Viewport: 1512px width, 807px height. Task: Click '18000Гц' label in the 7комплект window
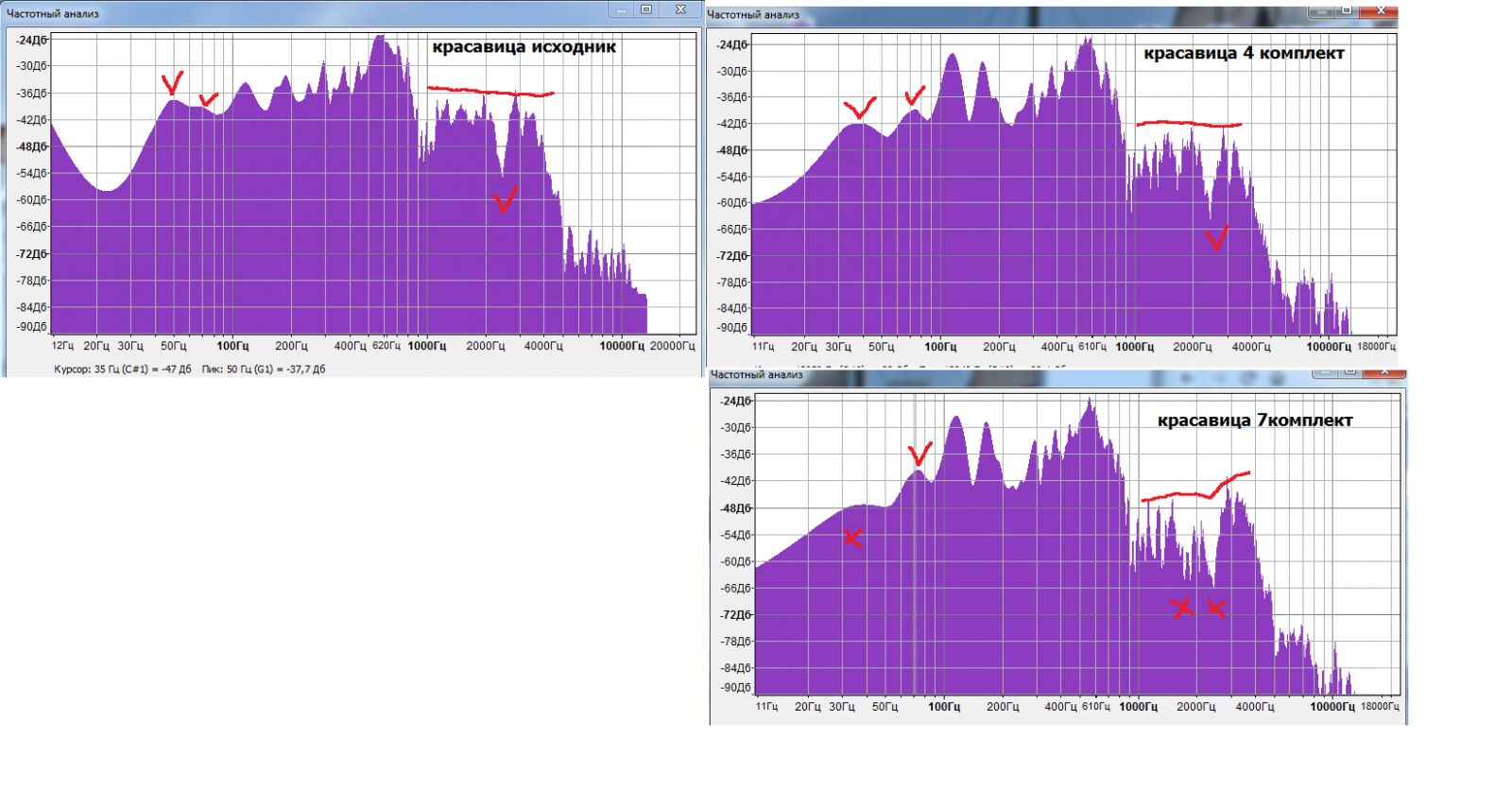[x=1380, y=706]
